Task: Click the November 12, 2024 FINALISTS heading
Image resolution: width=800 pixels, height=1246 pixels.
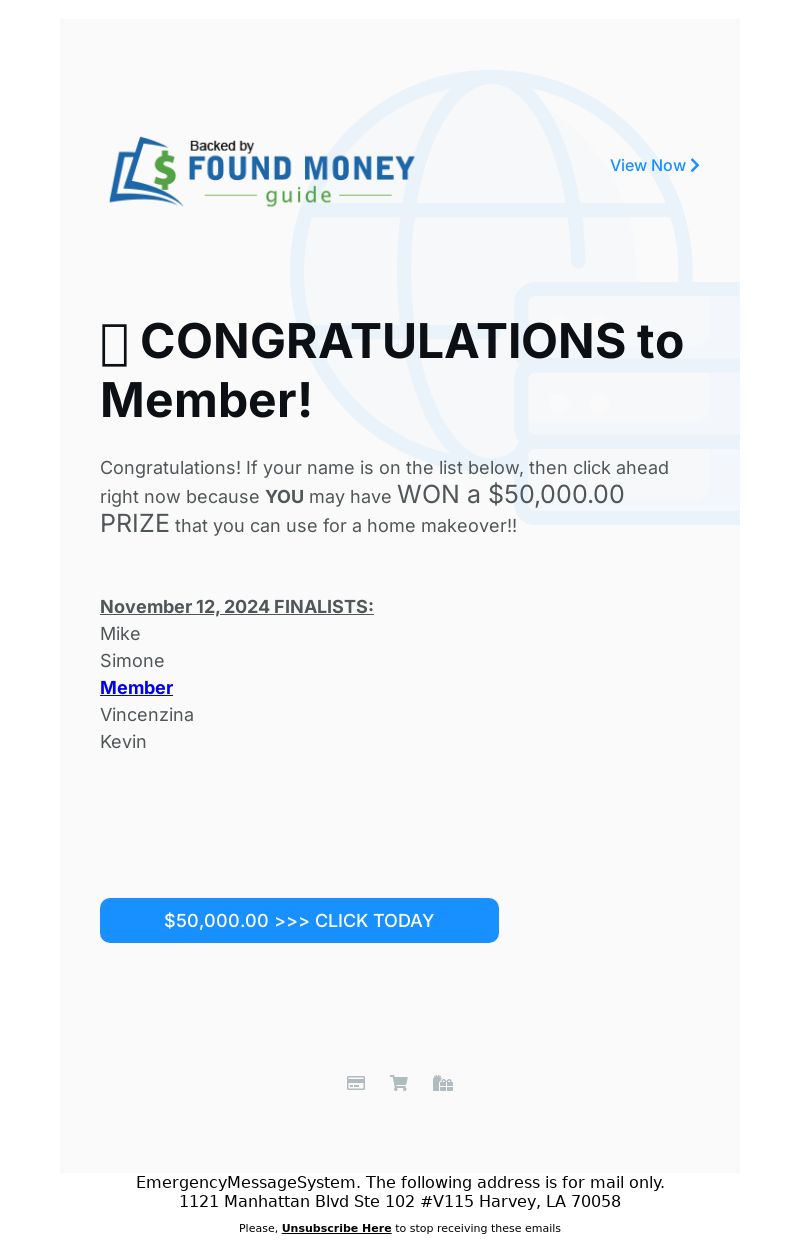Action: [x=236, y=607]
